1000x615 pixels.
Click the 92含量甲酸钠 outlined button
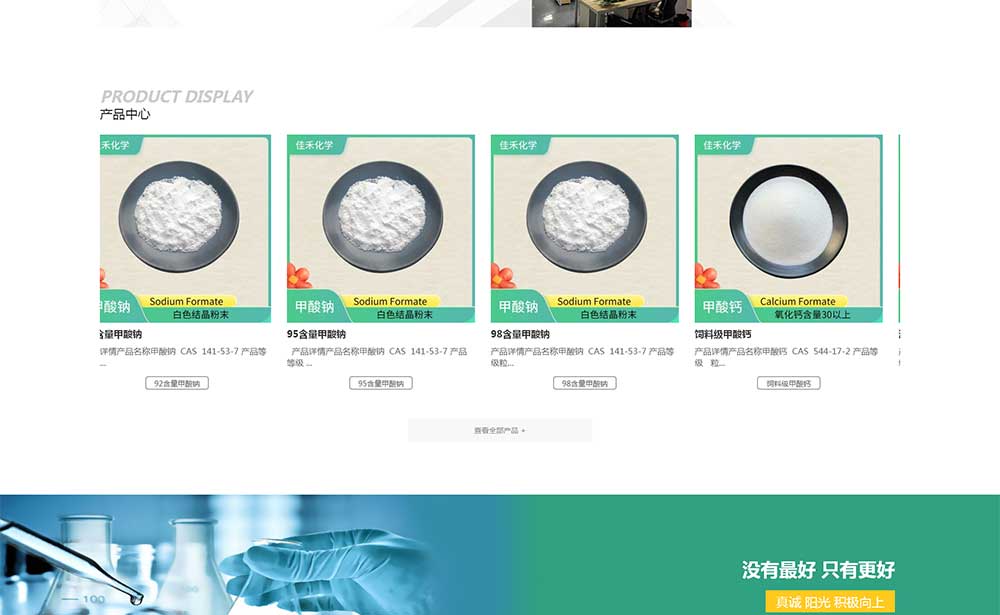pos(177,383)
